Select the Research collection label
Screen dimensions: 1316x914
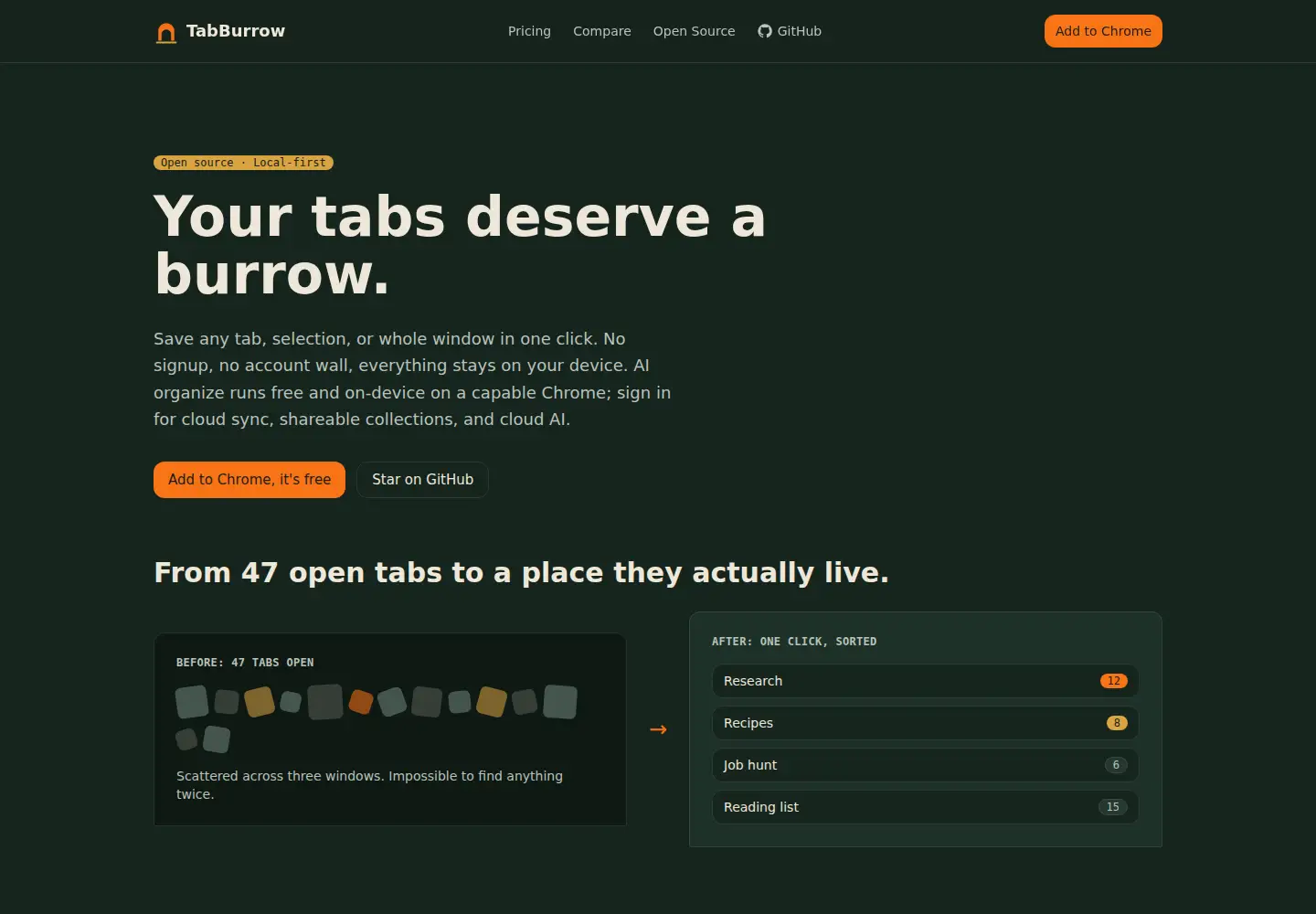[753, 681]
